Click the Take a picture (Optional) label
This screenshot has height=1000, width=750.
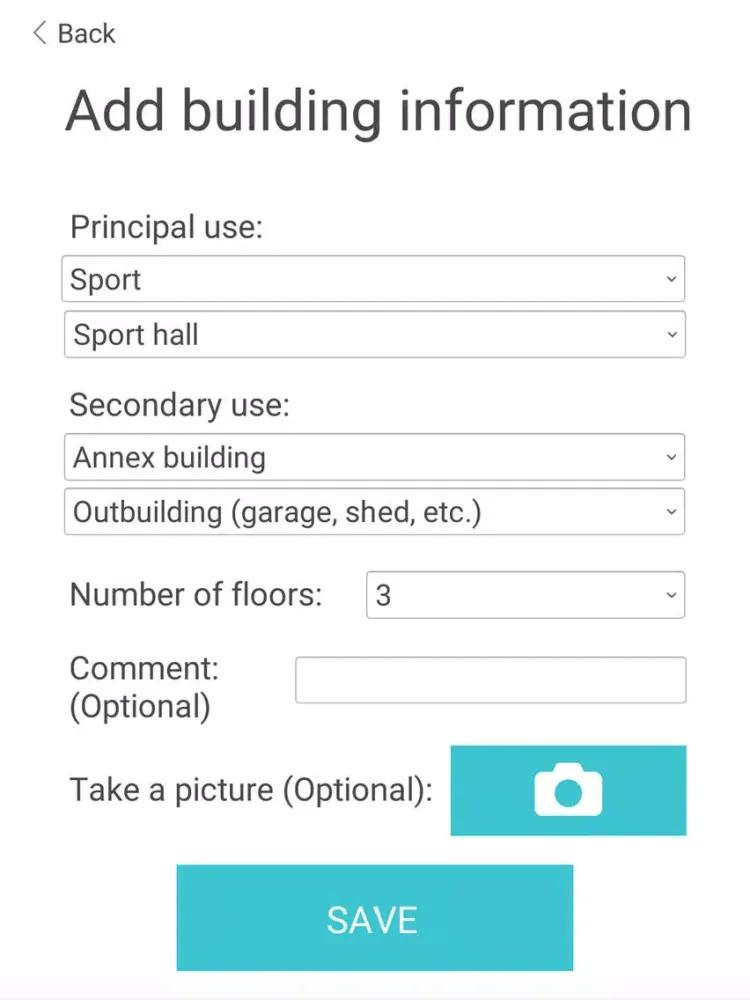tap(251, 790)
